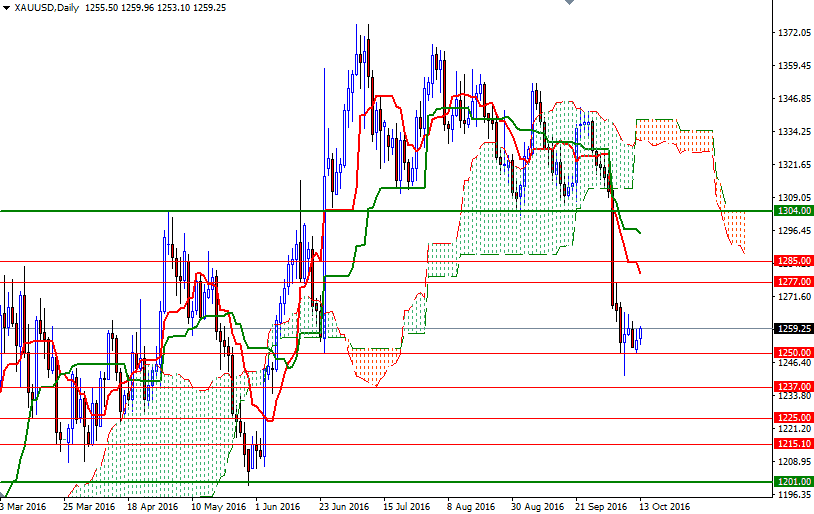The width and height of the screenshot is (814, 514).
Task: Click the current price label 1259.25
Action: (793, 329)
